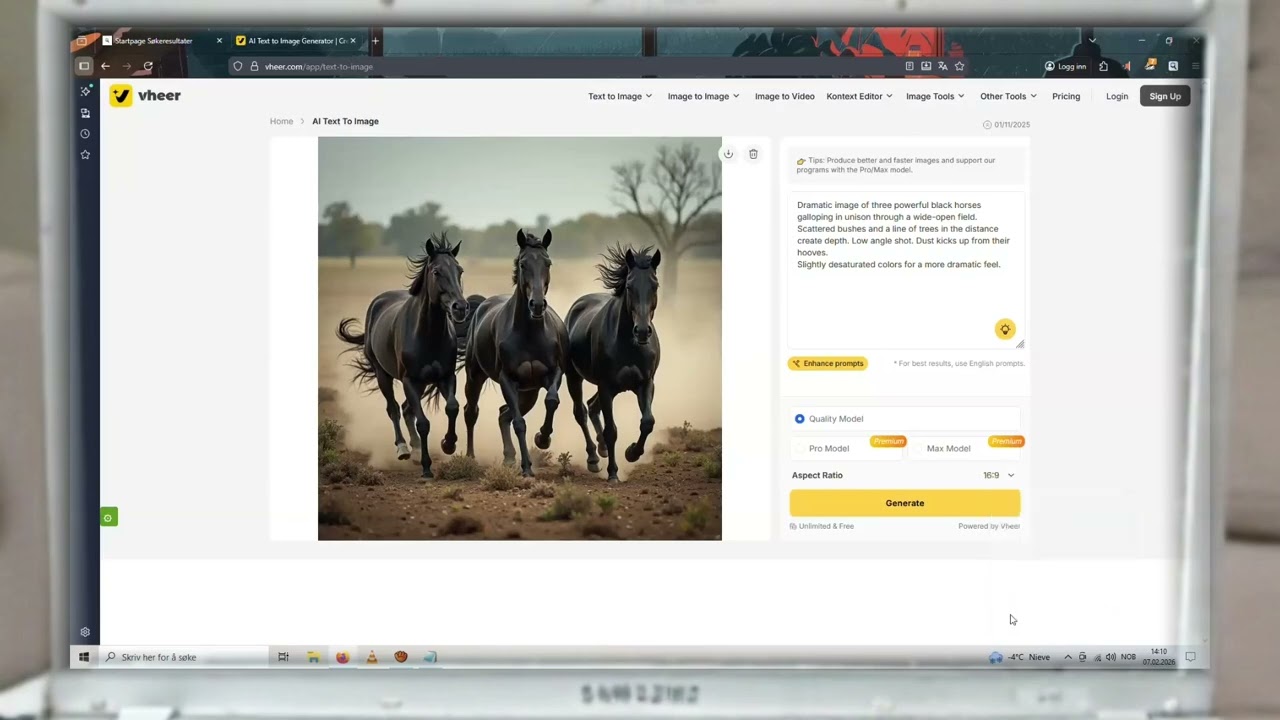Open File Explorer from the taskbar
The width and height of the screenshot is (1280, 720).
tap(313, 657)
